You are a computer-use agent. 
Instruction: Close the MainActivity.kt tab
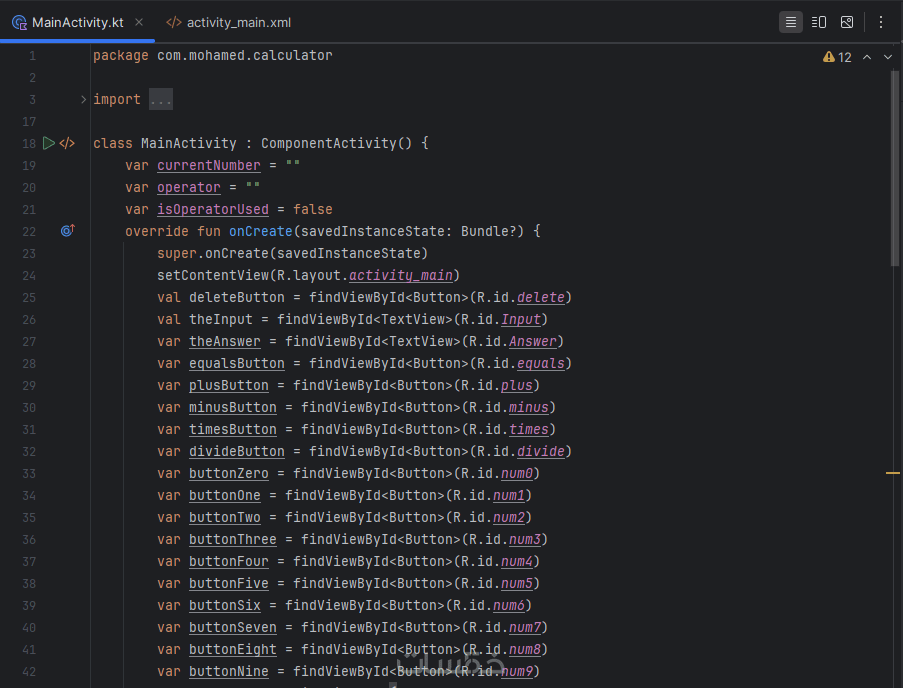tap(139, 22)
